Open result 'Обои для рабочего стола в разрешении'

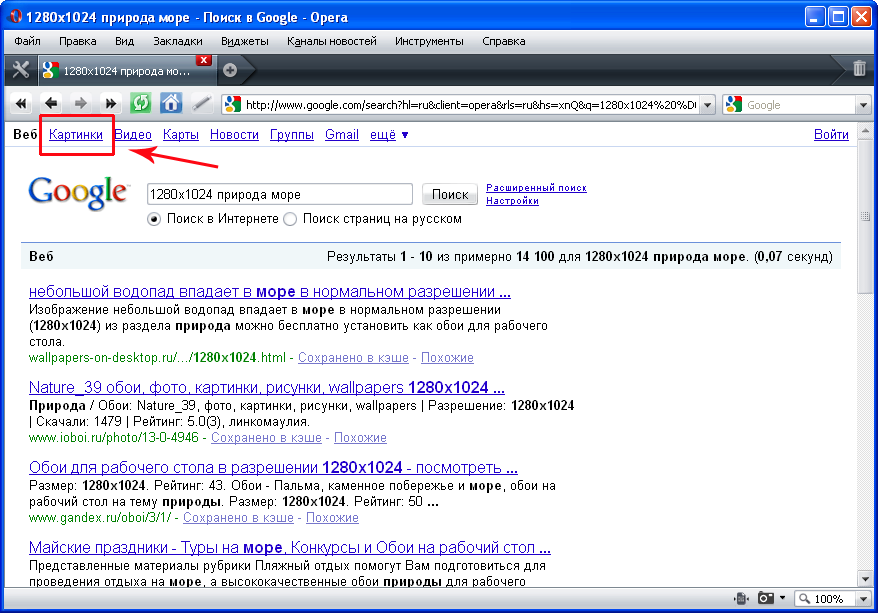click(273, 467)
